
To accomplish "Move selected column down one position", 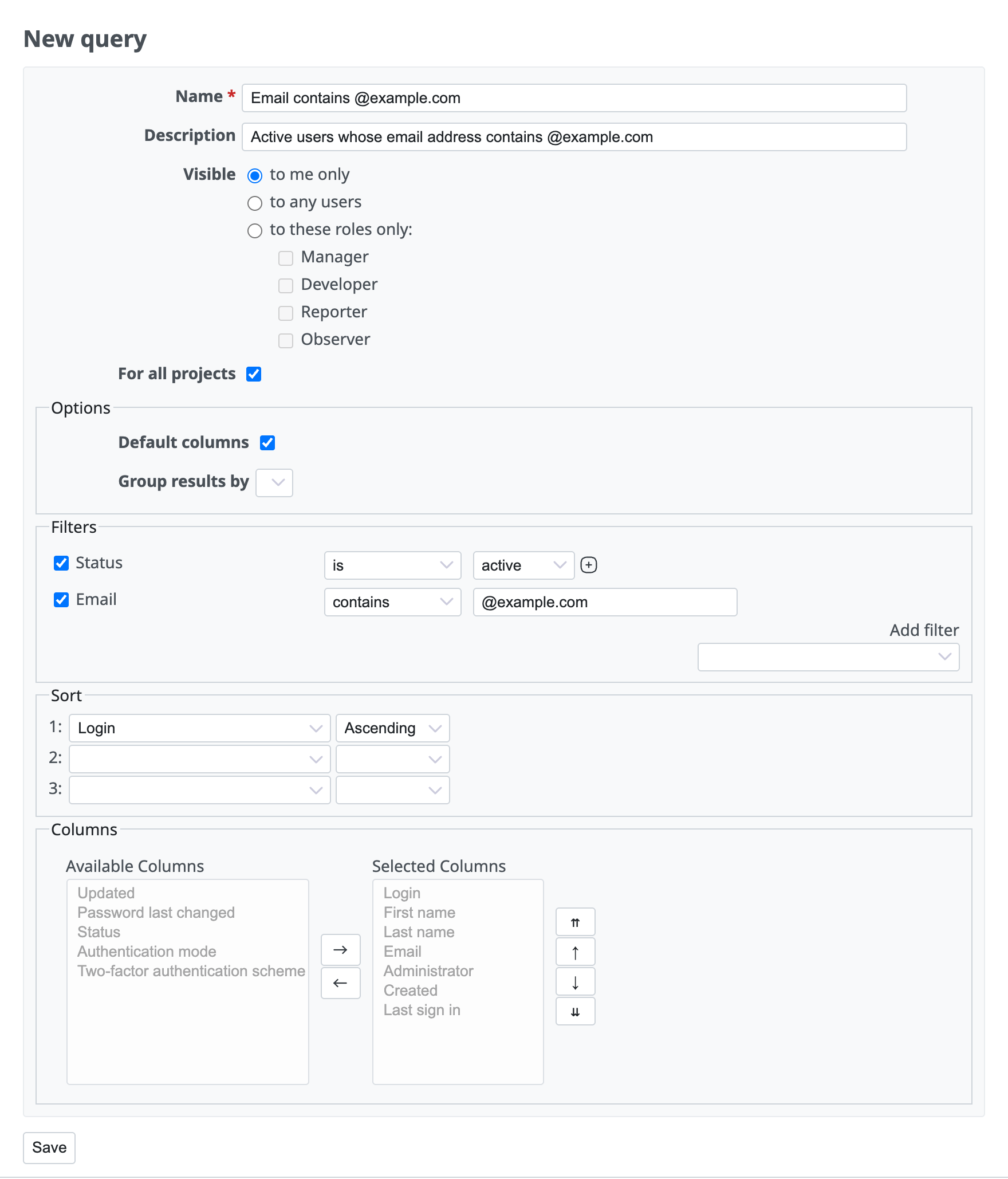I will [x=575, y=982].
